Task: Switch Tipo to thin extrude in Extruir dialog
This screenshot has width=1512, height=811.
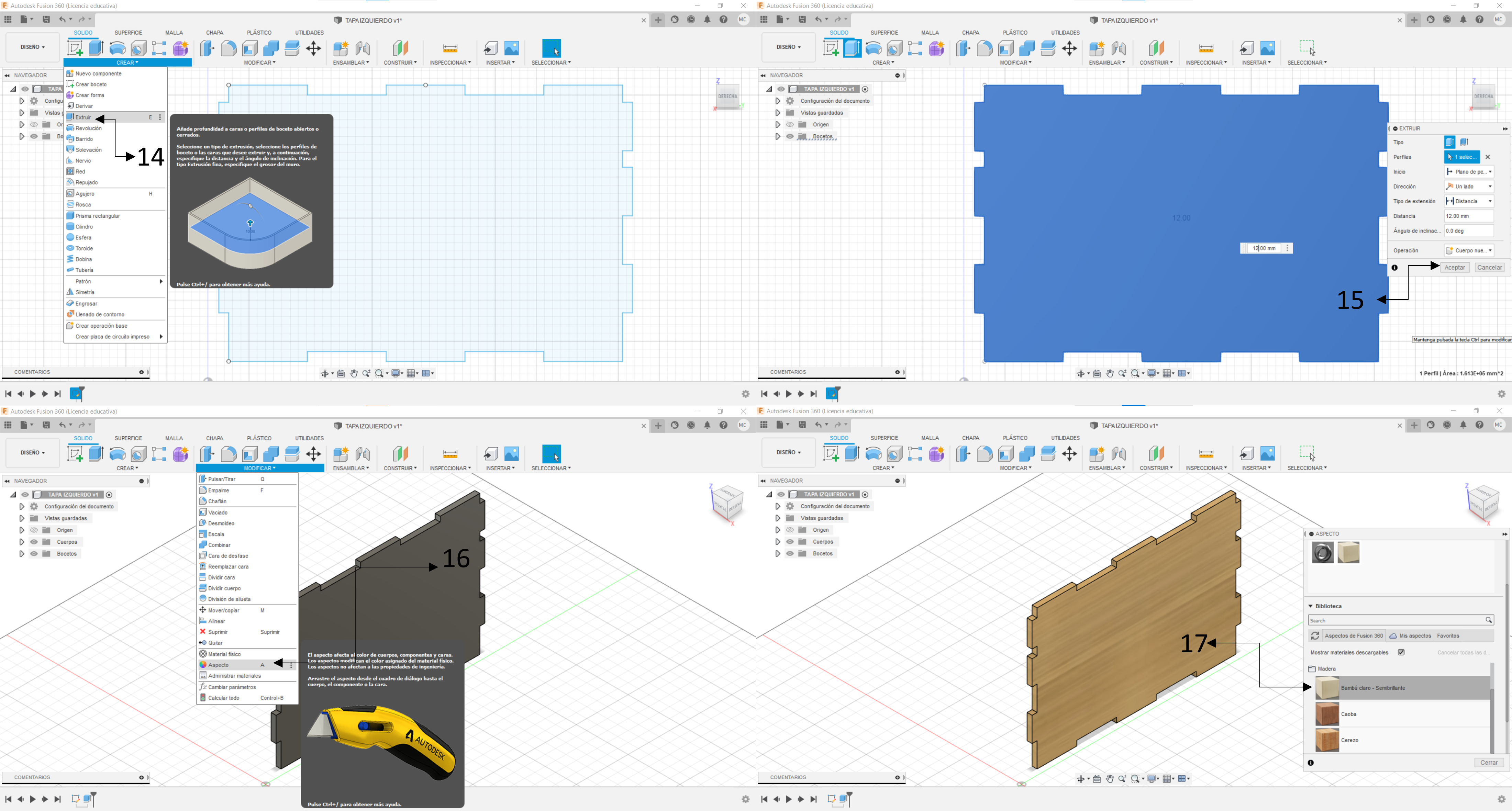Action: 1464,142
